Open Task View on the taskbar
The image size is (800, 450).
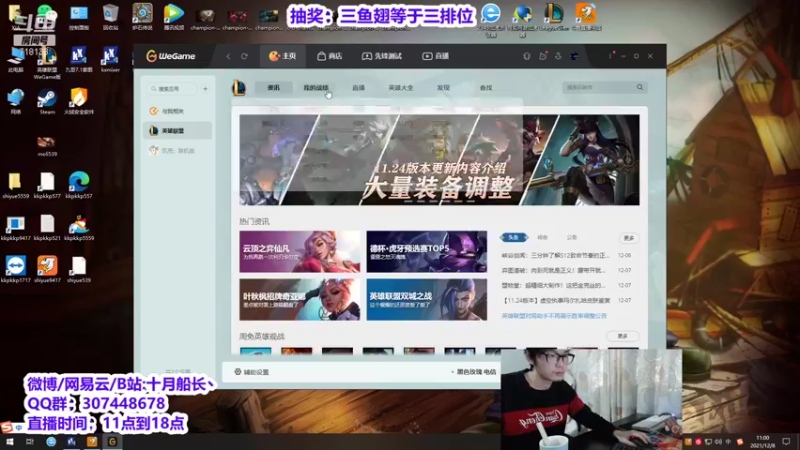30,442
